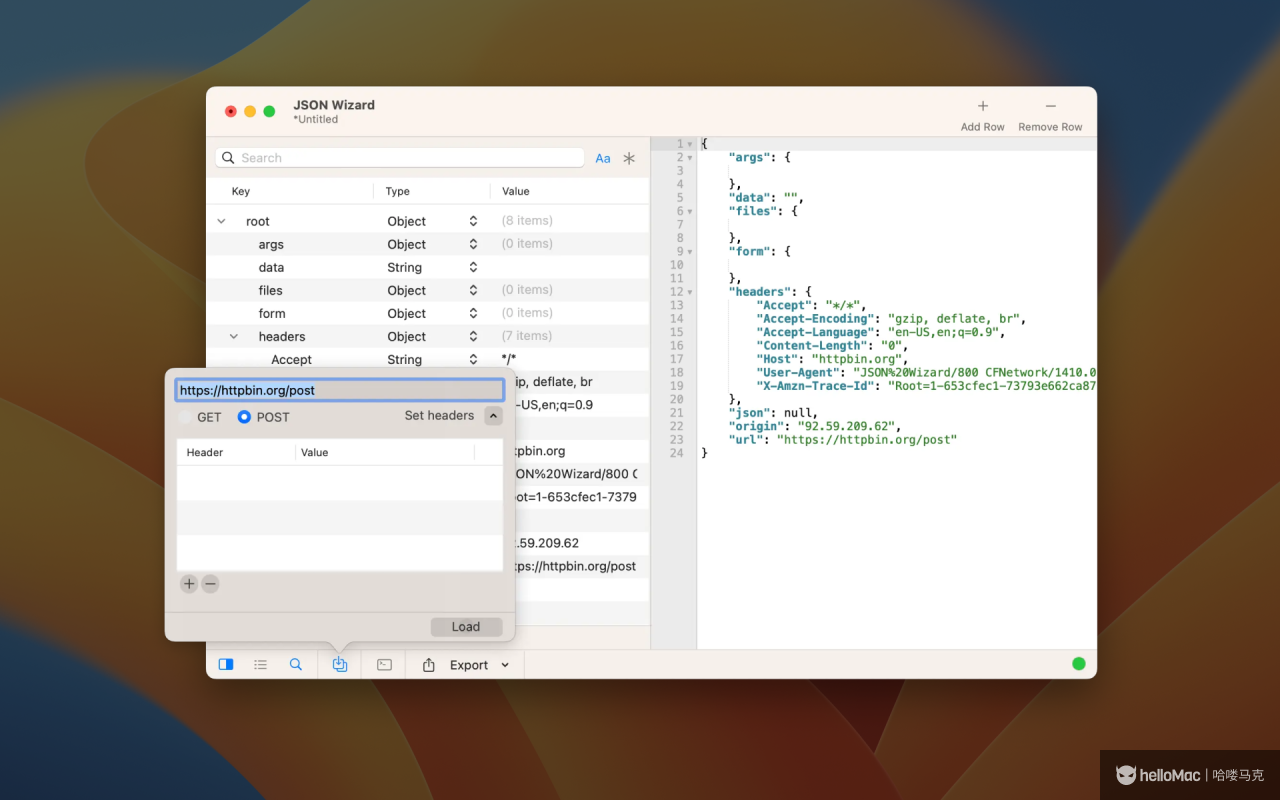
Task: Click the Add Row plus icon
Action: coord(983,106)
